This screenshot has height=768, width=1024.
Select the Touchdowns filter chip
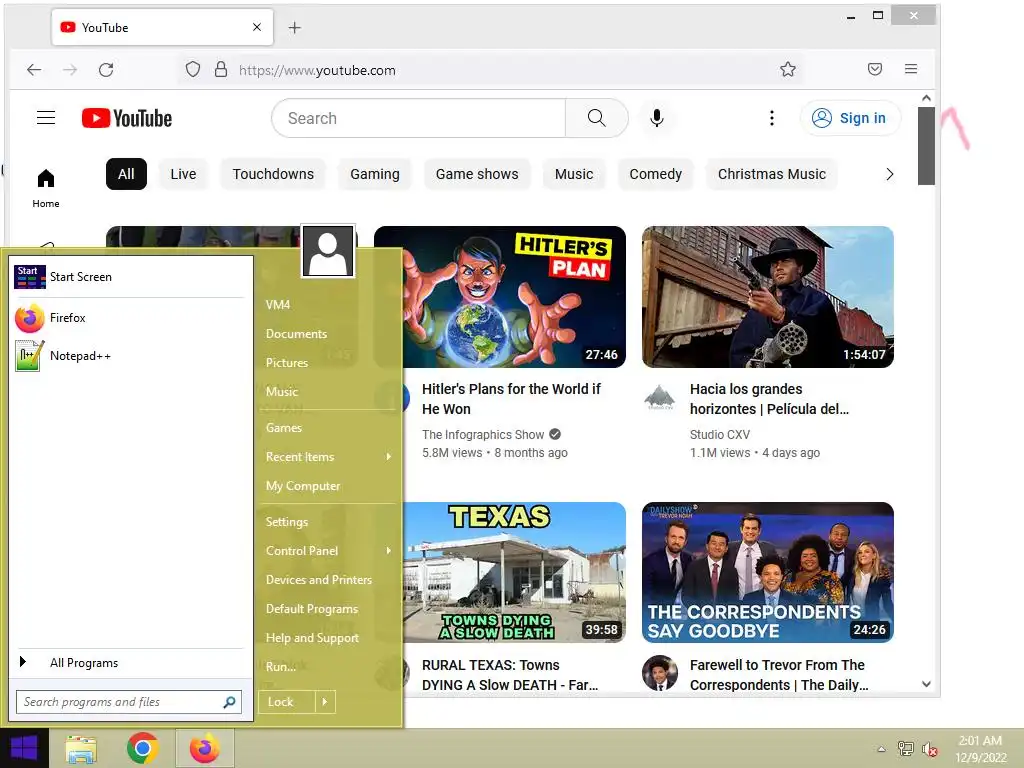(x=273, y=174)
